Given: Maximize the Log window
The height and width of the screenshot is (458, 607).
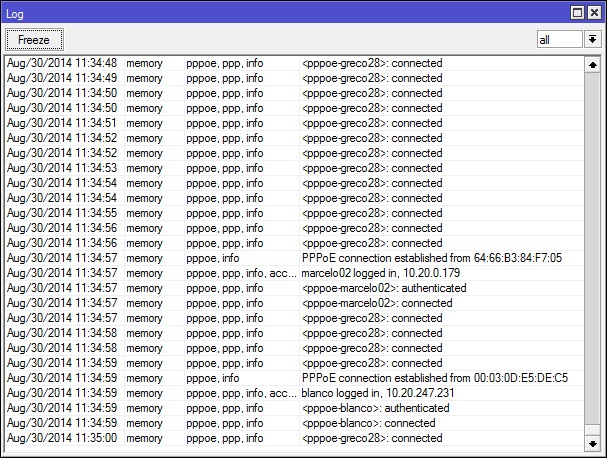Looking at the screenshot, I should click(x=577, y=13).
